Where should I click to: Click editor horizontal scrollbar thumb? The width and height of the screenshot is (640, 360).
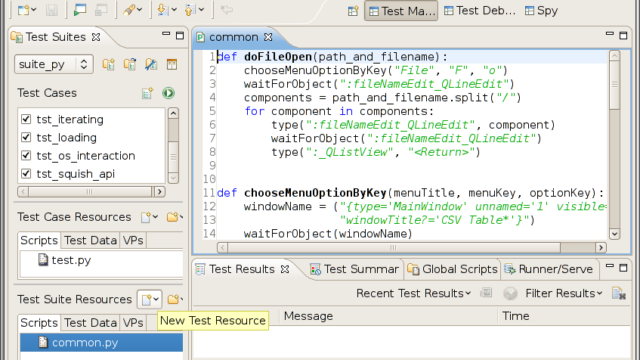pos(394,248)
